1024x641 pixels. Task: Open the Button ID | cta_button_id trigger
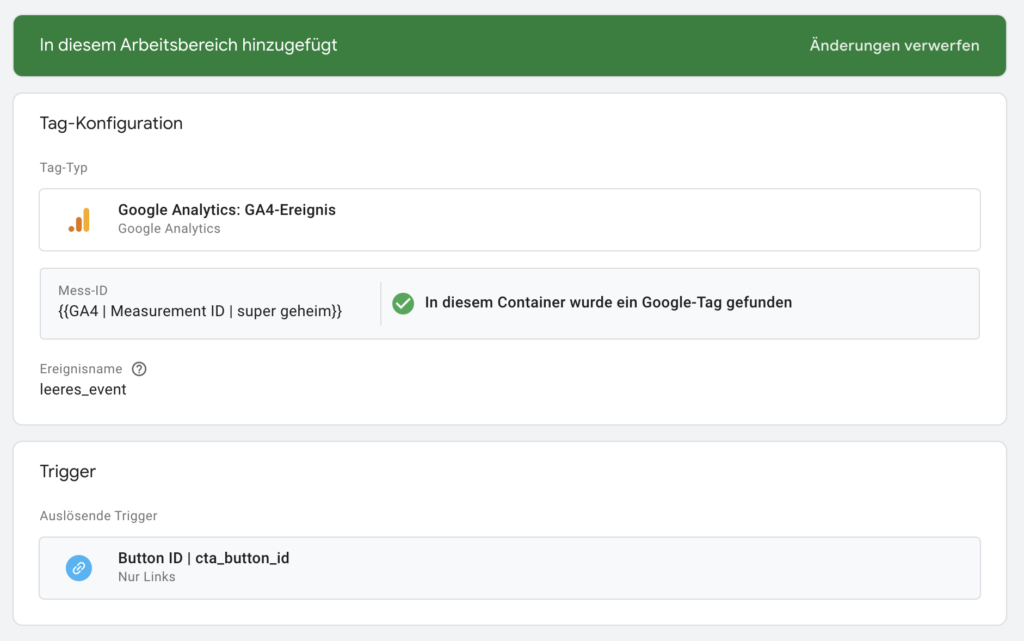509,568
